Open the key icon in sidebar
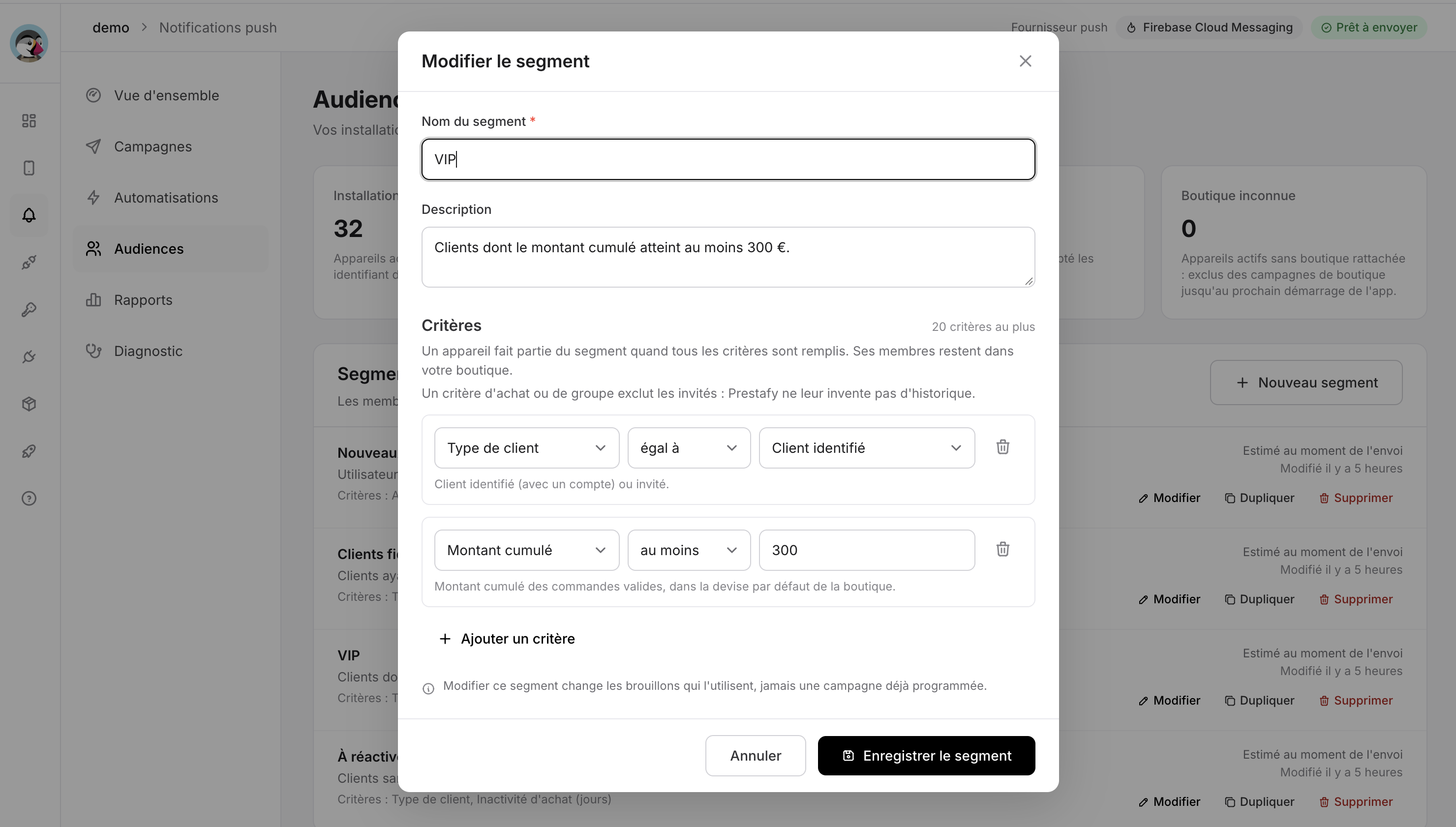 coord(29,309)
